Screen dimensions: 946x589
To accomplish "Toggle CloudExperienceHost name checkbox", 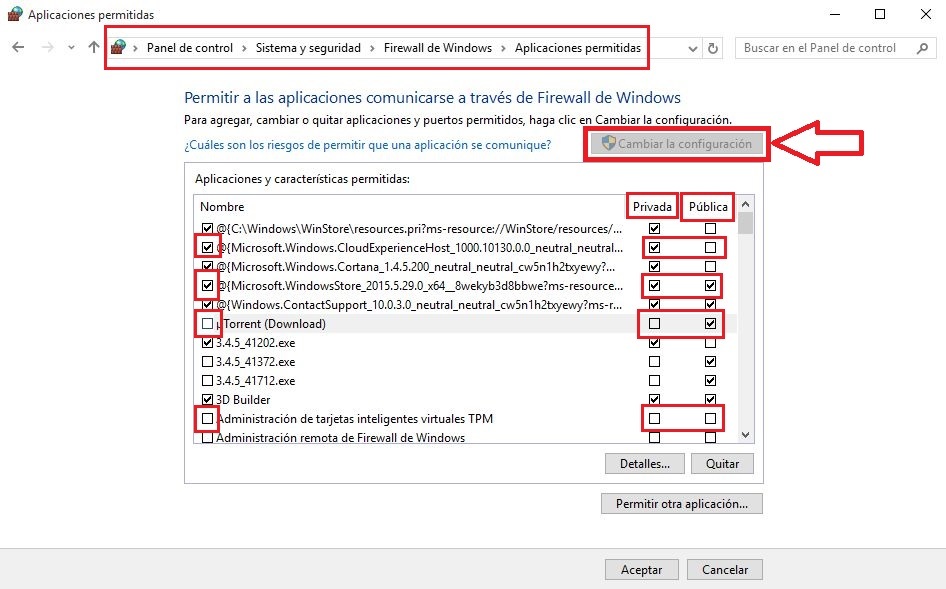I will pyautogui.click(x=208, y=247).
